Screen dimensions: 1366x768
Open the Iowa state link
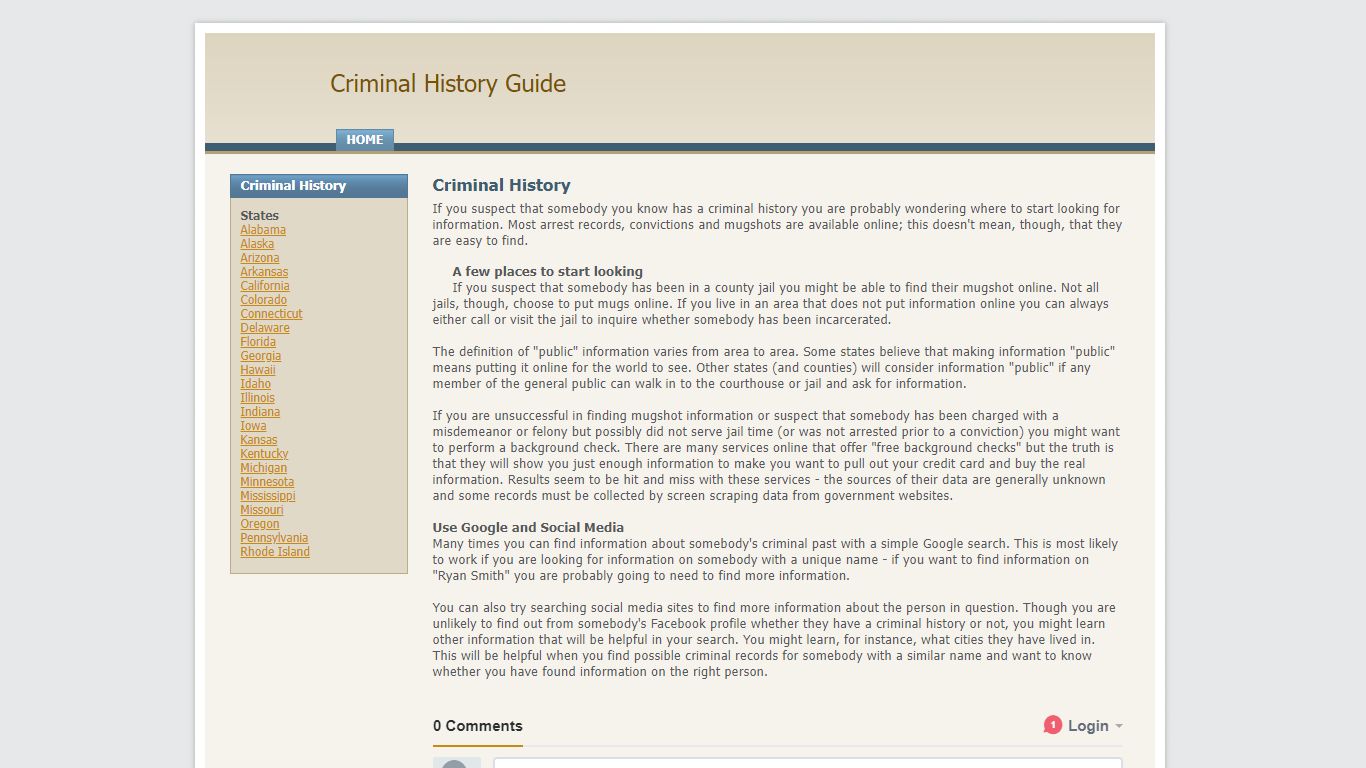(x=254, y=426)
